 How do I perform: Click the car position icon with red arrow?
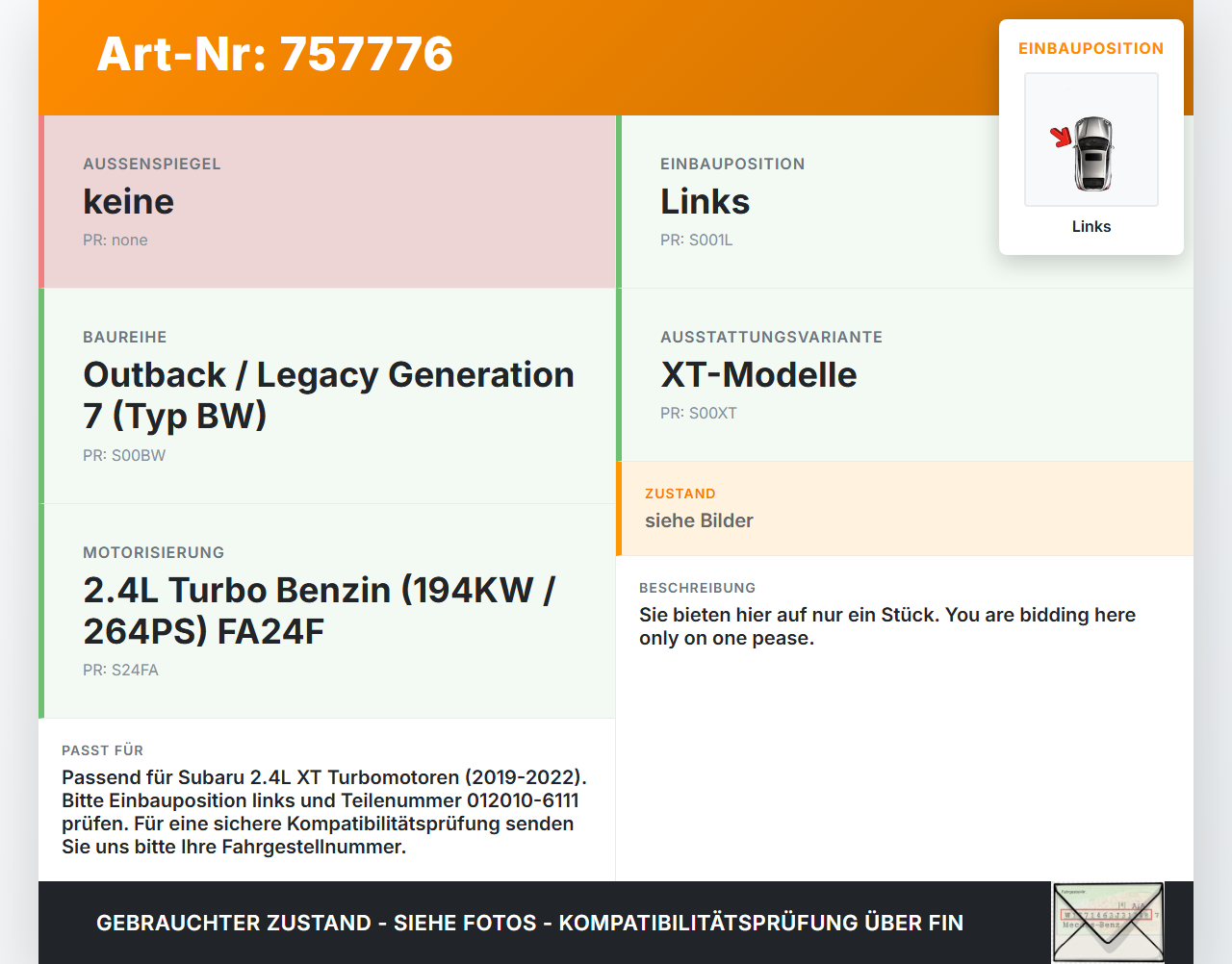pos(1091,140)
